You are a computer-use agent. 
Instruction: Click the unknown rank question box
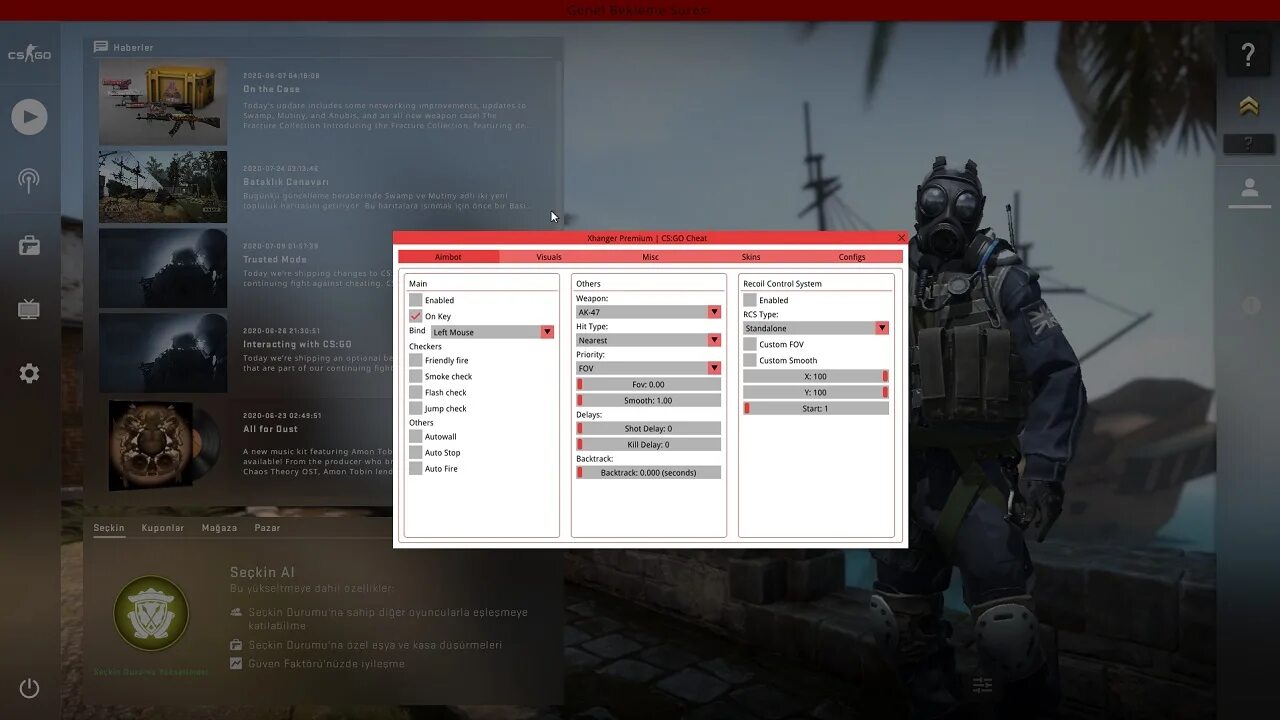coord(1248,144)
